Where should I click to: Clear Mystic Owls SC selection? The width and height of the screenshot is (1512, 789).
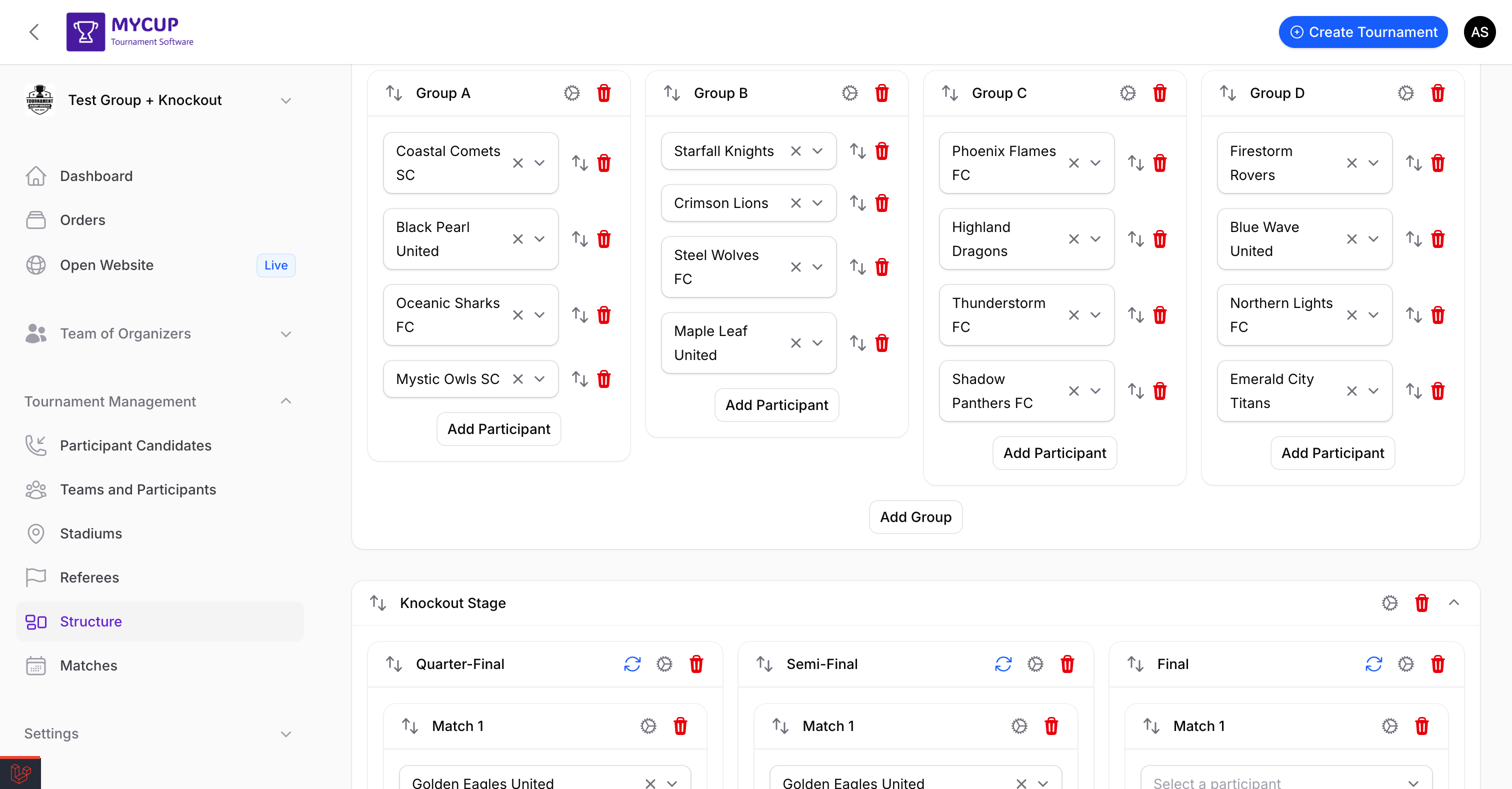[517, 379]
